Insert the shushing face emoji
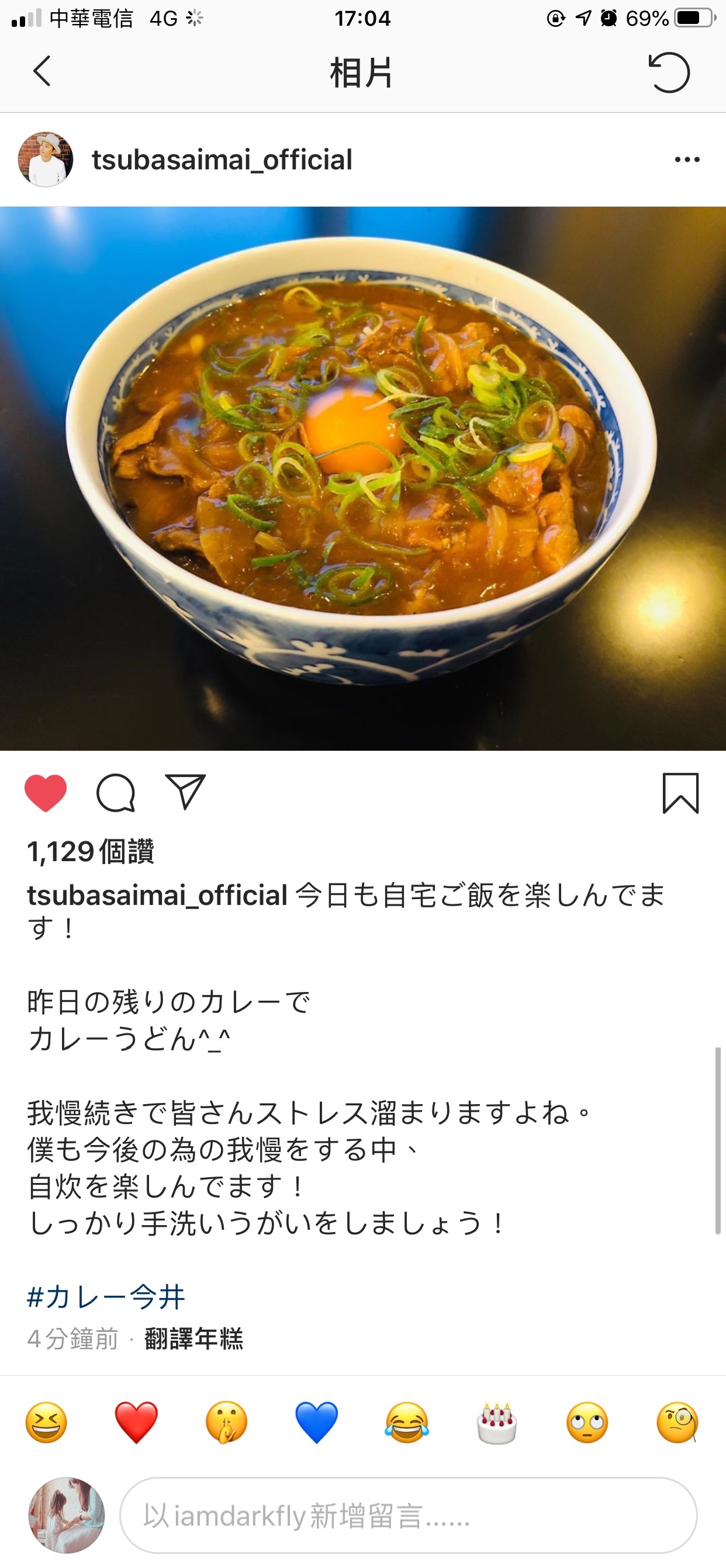The image size is (726, 1568). click(x=227, y=1423)
